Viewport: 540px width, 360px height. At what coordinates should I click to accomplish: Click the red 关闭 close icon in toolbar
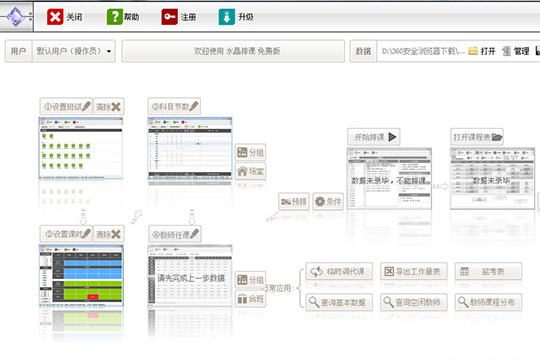point(55,17)
